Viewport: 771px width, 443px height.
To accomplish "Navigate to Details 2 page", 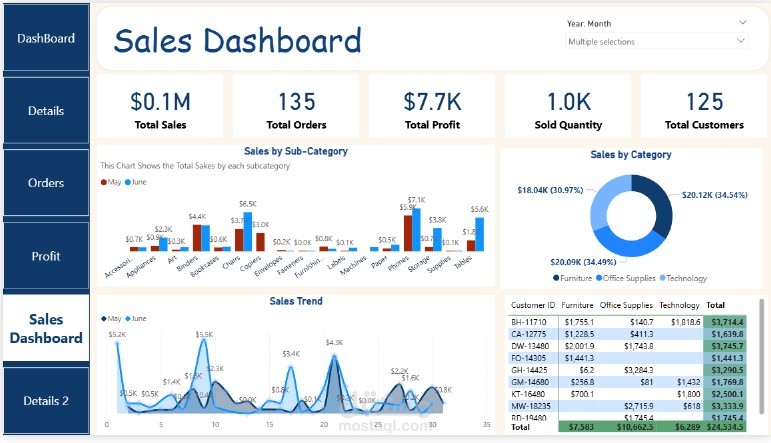I will tap(46, 401).
